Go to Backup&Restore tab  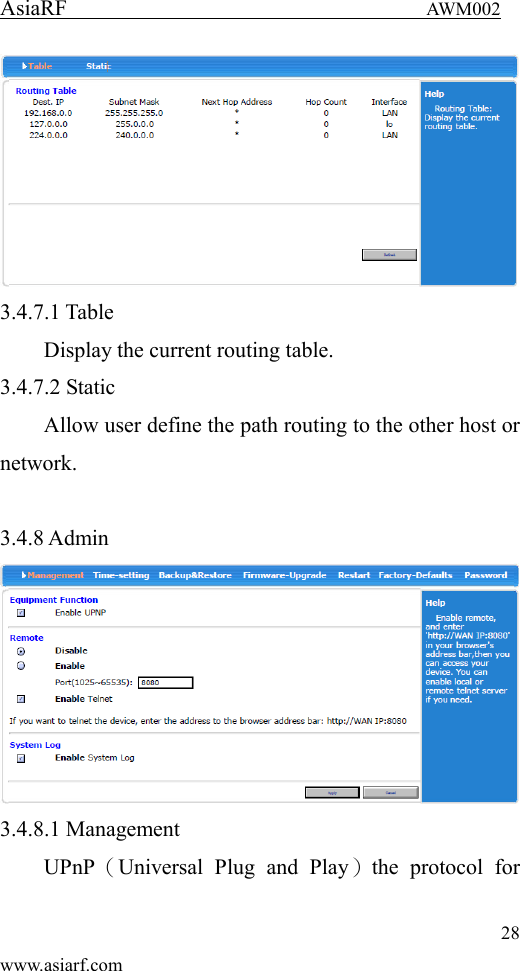point(196,575)
